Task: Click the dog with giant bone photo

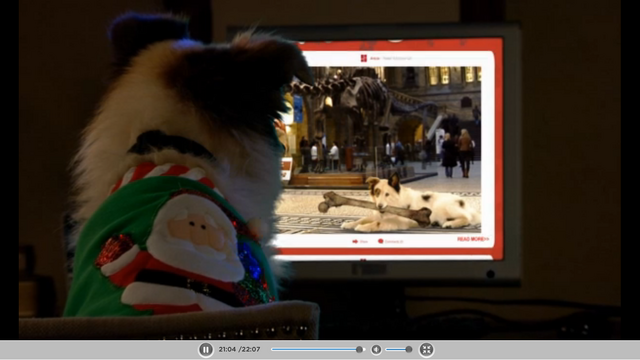Action: click(380, 149)
